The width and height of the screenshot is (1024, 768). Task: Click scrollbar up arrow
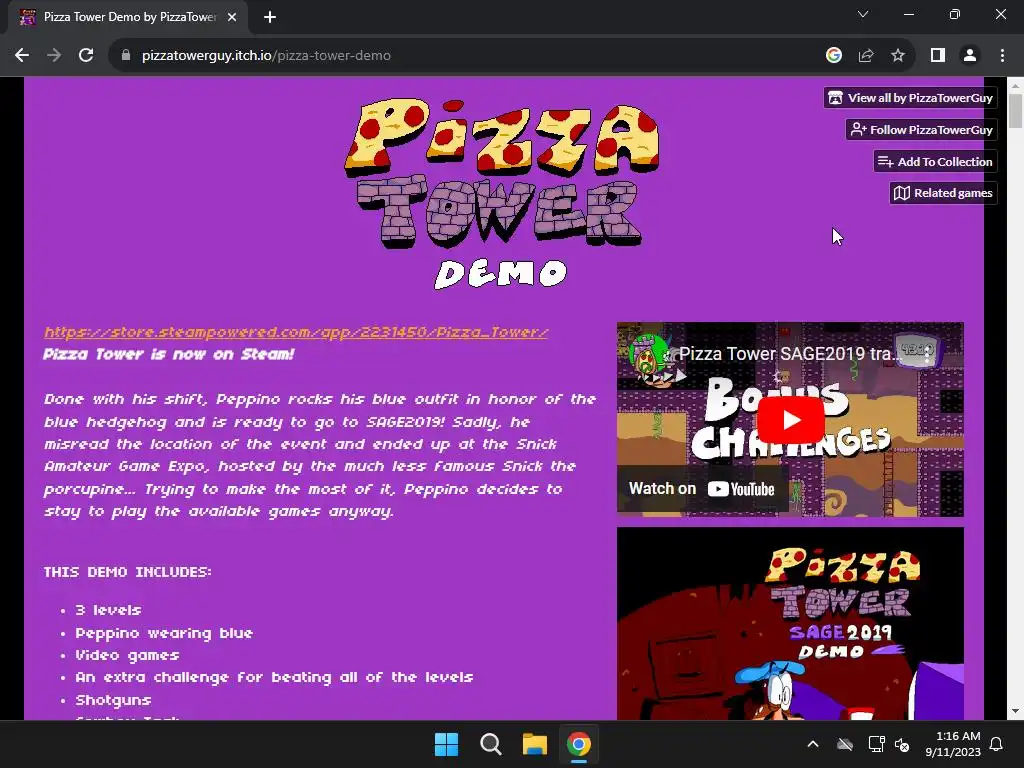click(x=1015, y=85)
